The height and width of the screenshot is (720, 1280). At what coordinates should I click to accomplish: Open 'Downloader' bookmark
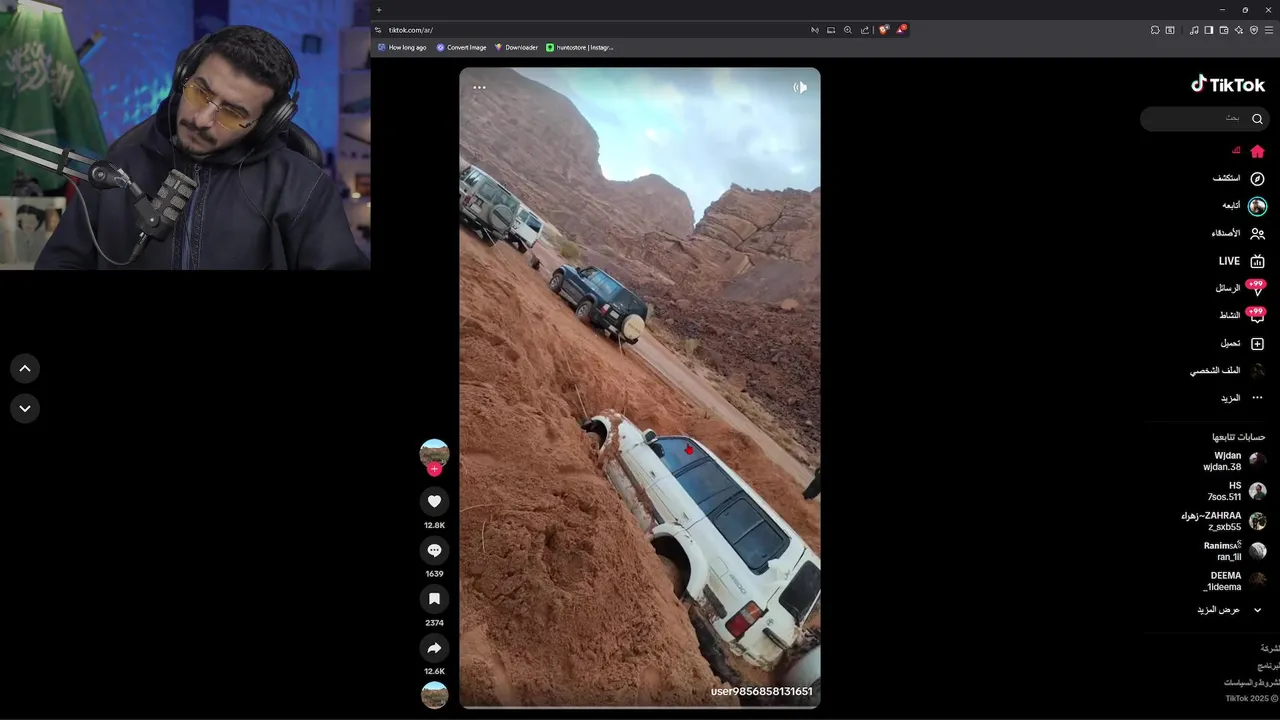coord(516,47)
